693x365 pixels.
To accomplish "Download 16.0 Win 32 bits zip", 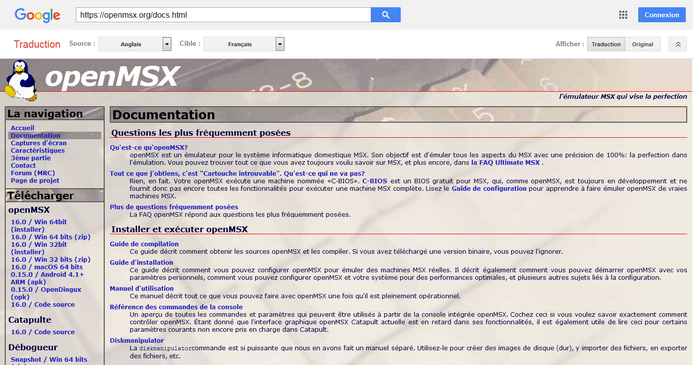I will click(50, 259).
